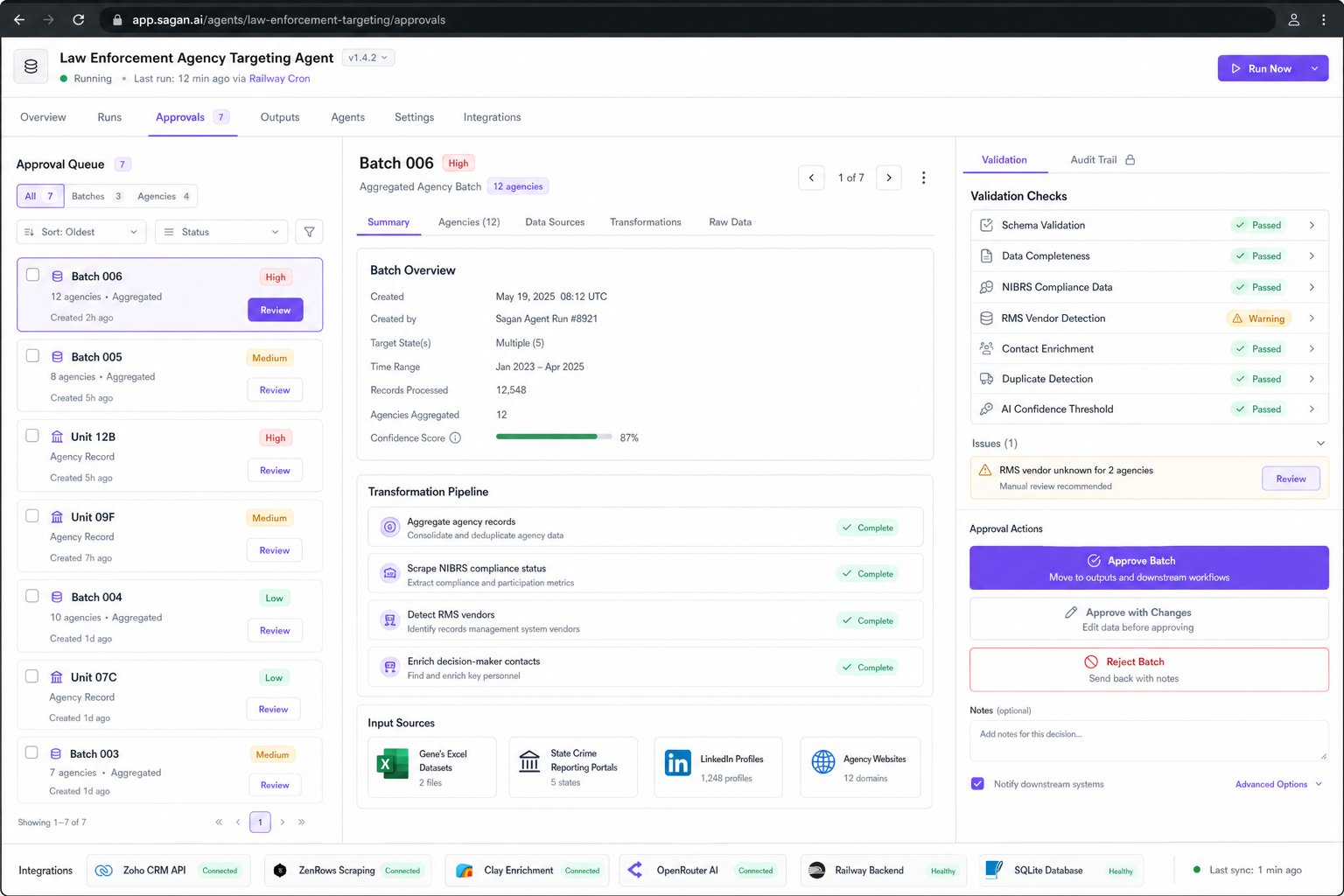Click the Detect RMS vendors step icon
Viewport: 1344px width, 896px height.
tap(390, 620)
